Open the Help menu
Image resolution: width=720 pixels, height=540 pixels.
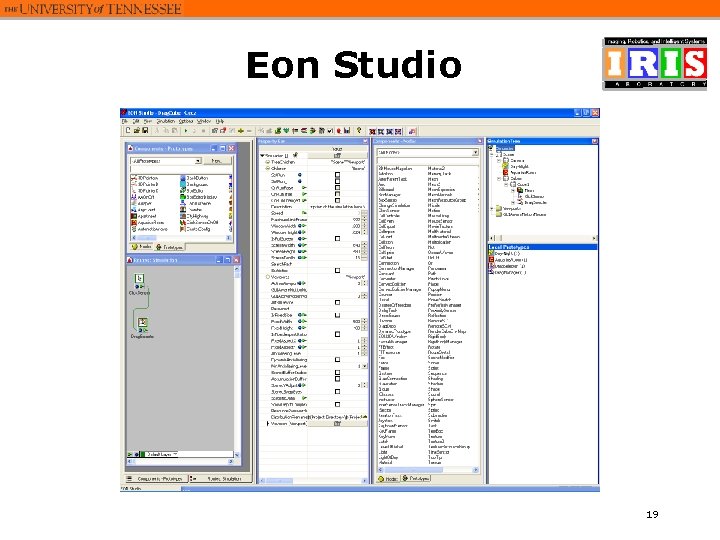220,121
